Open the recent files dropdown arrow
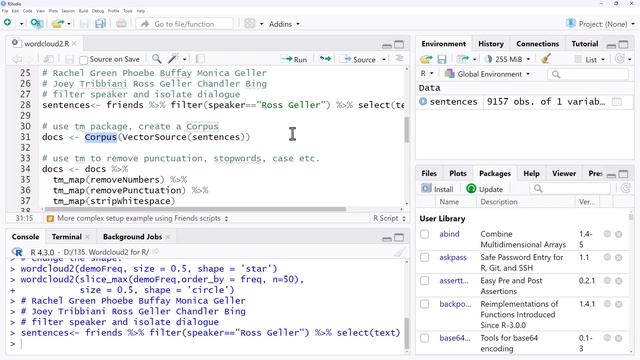The width and height of the screenshot is (640, 360). click(69, 24)
